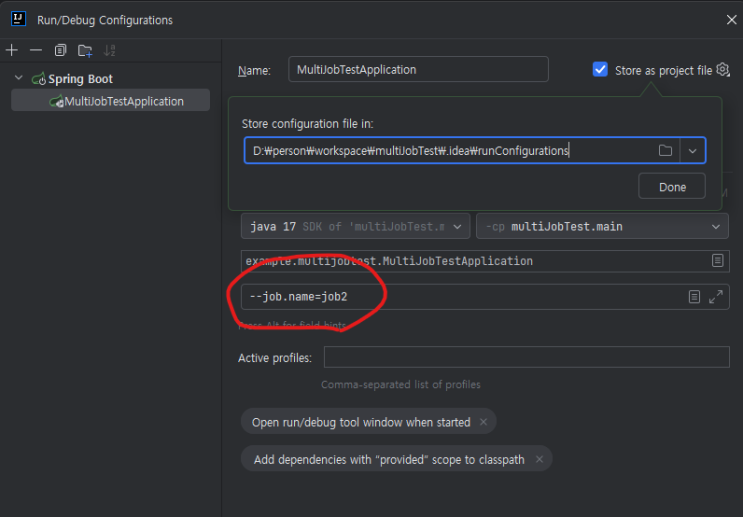Remove the 'Open run/debug tool window' option chip

[484, 422]
